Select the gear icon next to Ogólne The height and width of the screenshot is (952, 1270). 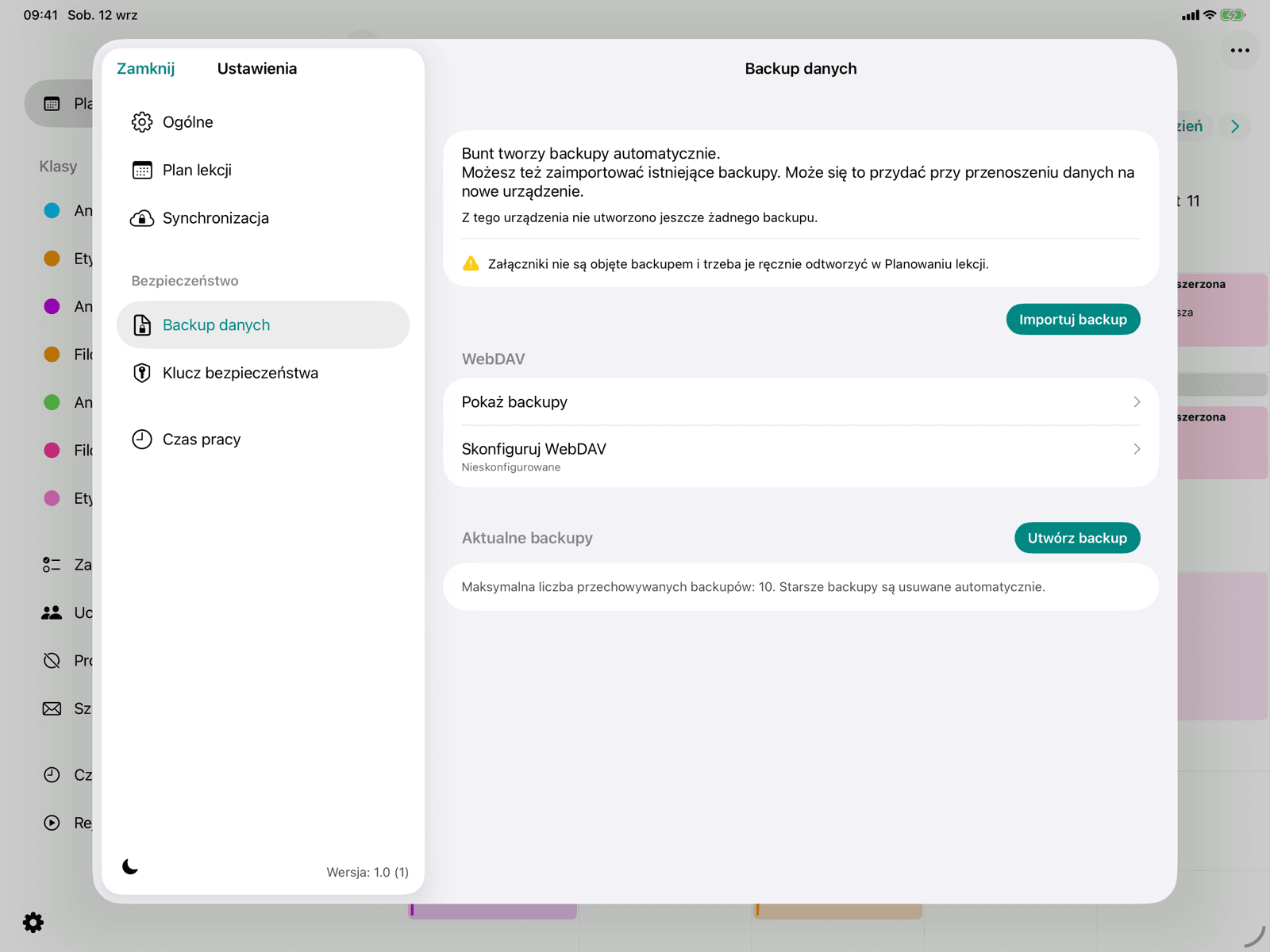142,122
